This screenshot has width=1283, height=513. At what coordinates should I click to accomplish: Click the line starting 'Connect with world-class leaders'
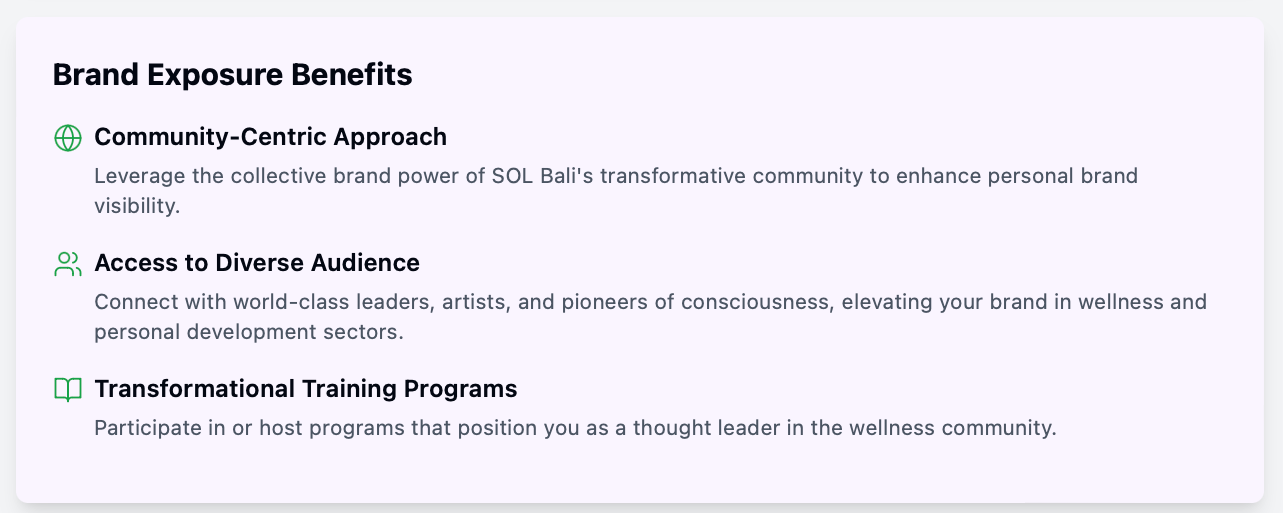click(x=650, y=302)
